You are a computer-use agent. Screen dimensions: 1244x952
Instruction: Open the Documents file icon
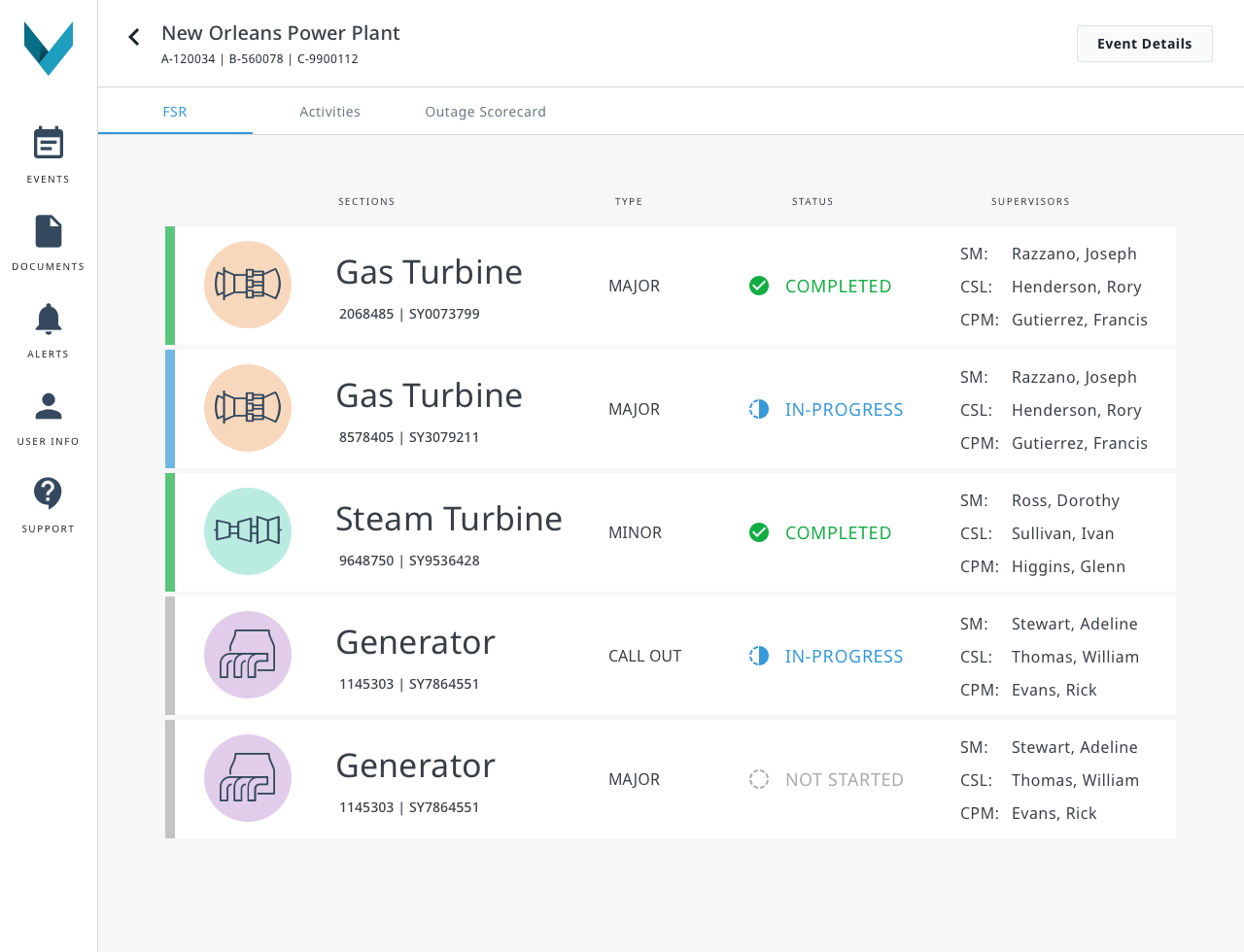49,231
